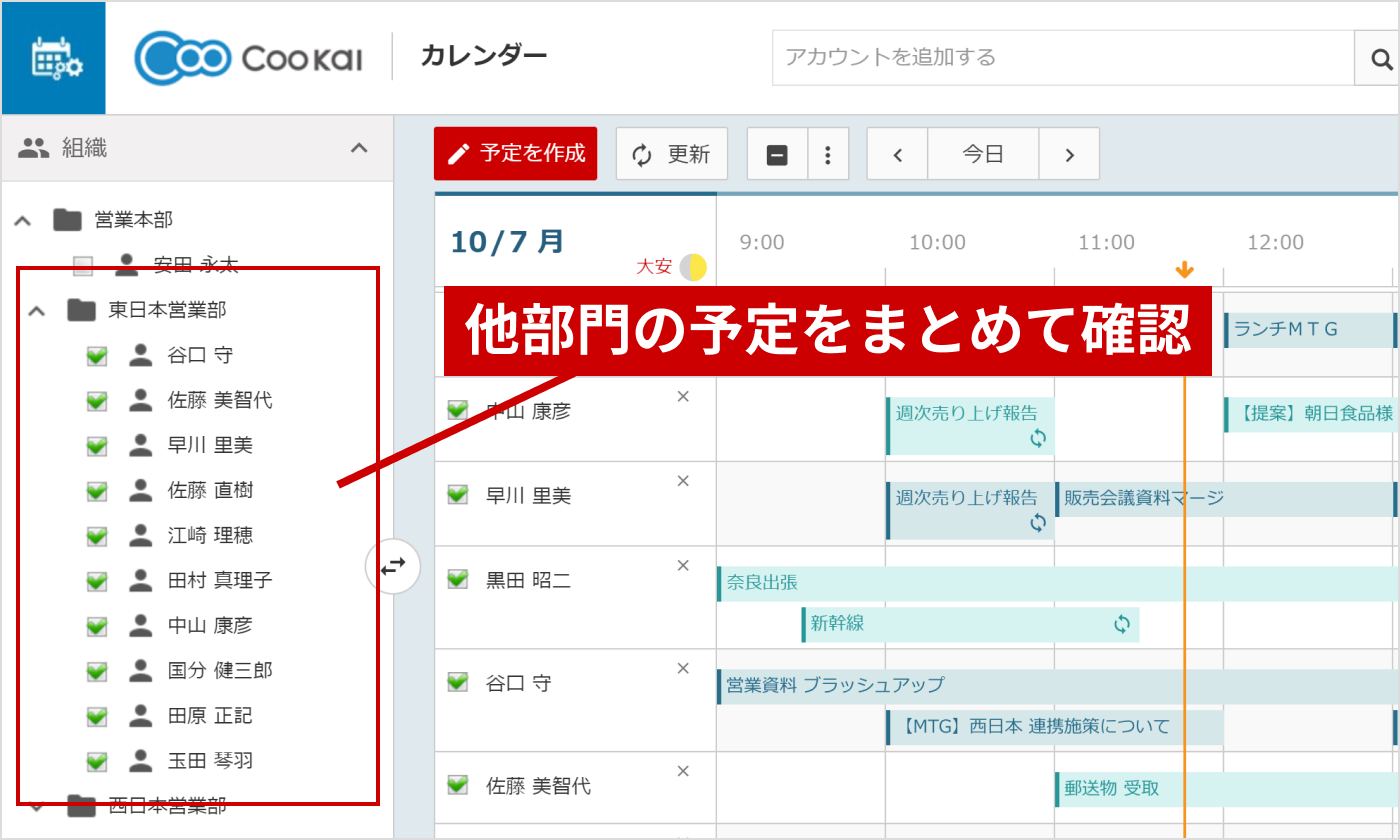
Task: Toggle 早川 里美 checkbox in calendar list
Action: 458,494
